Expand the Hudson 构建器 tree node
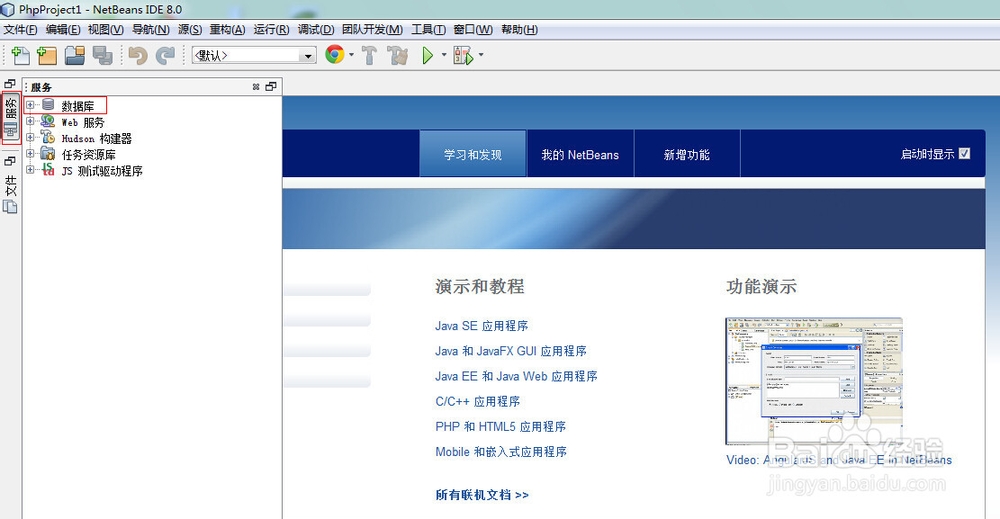Screen dimensions: 1000x519 point(30,136)
